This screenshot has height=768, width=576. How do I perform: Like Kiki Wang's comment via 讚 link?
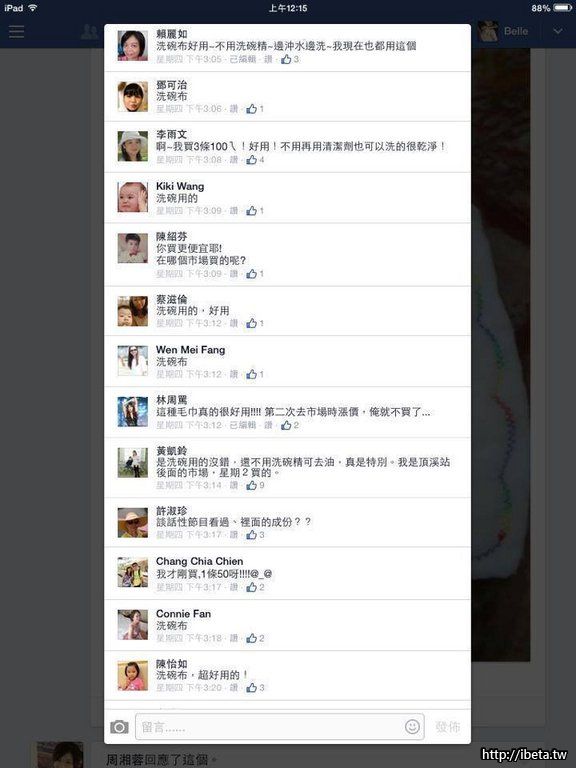(x=234, y=211)
